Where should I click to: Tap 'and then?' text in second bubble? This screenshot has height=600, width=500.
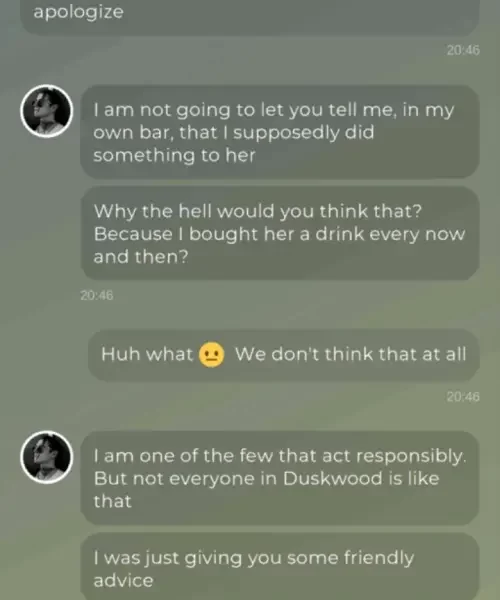141,257
